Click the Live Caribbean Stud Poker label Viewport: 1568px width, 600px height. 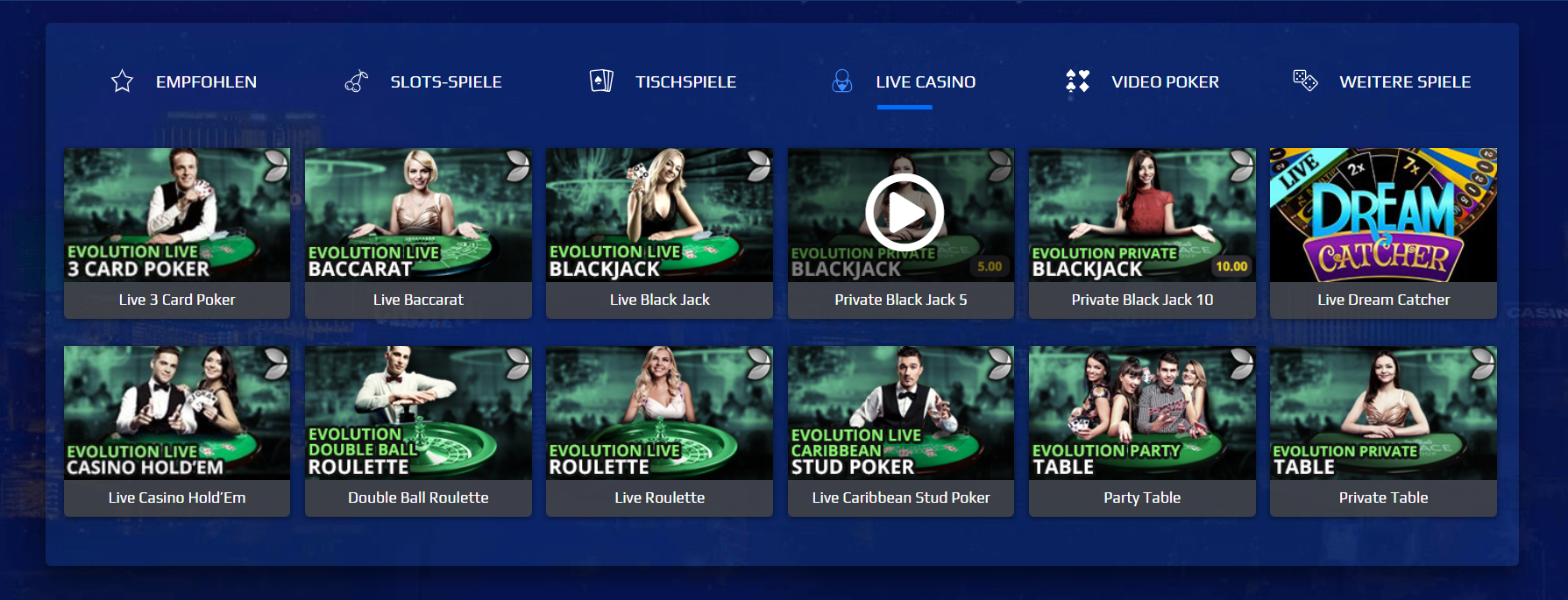901,498
